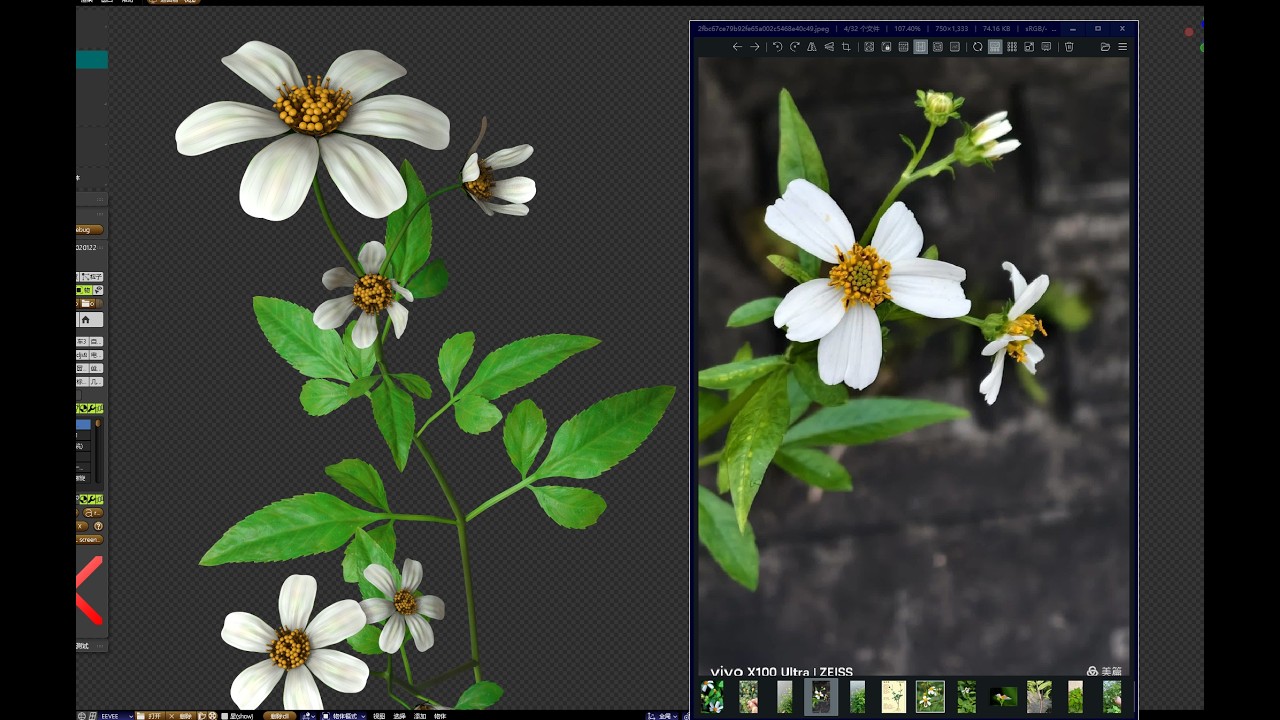The height and width of the screenshot is (720, 1280).
Task: Click the question mark icon in left panel
Action: 98,526
